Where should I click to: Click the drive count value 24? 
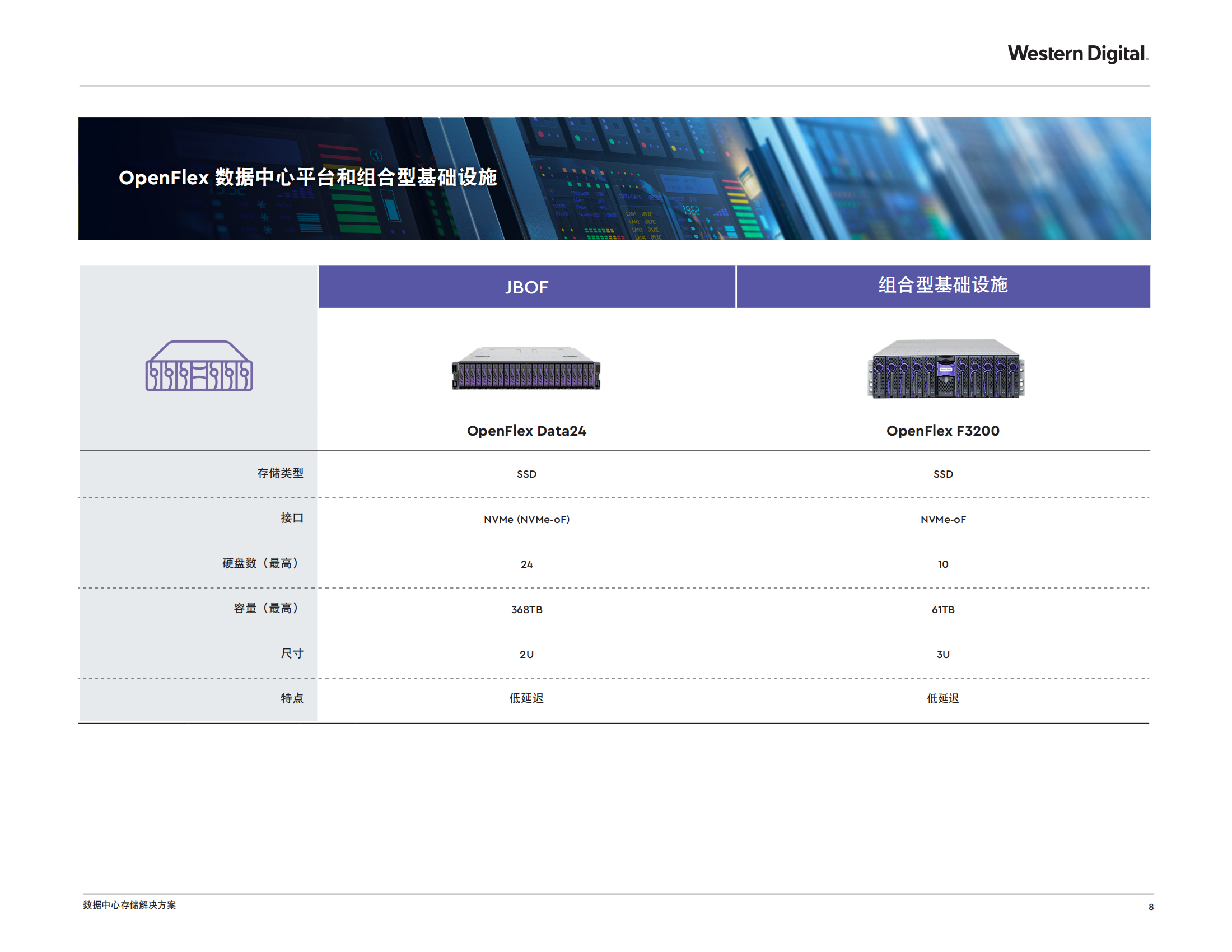(527, 564)
